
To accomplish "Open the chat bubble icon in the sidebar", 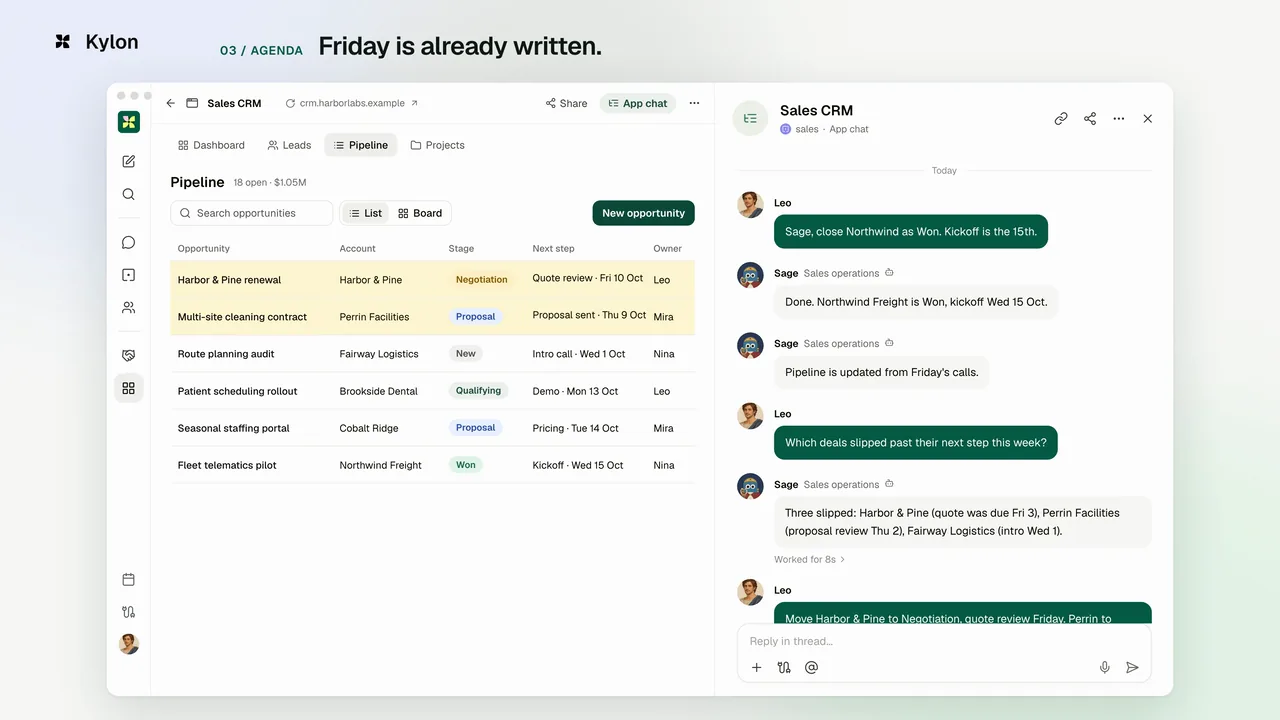I will point(128,242).
